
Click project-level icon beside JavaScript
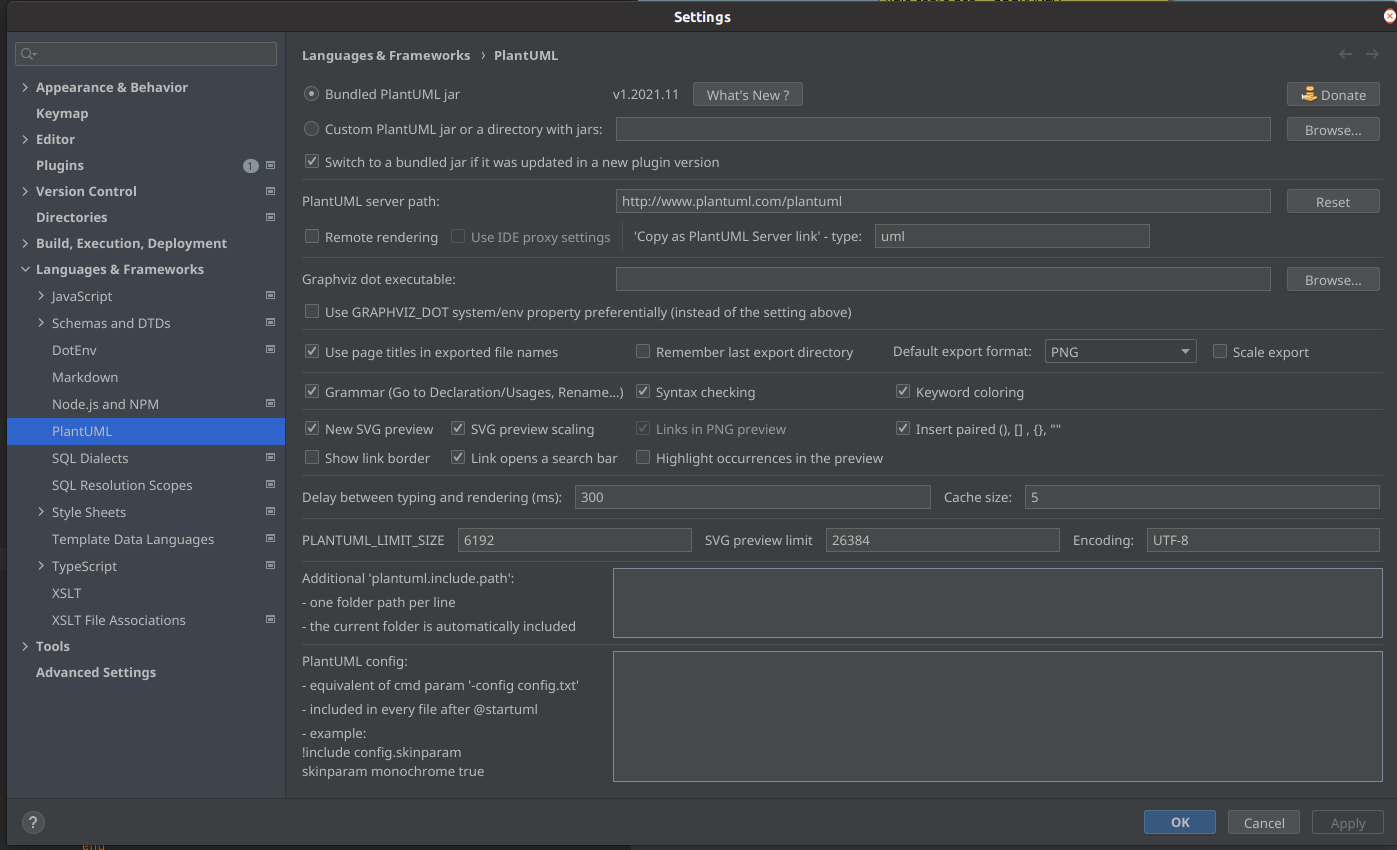click(x=270, y=296)
